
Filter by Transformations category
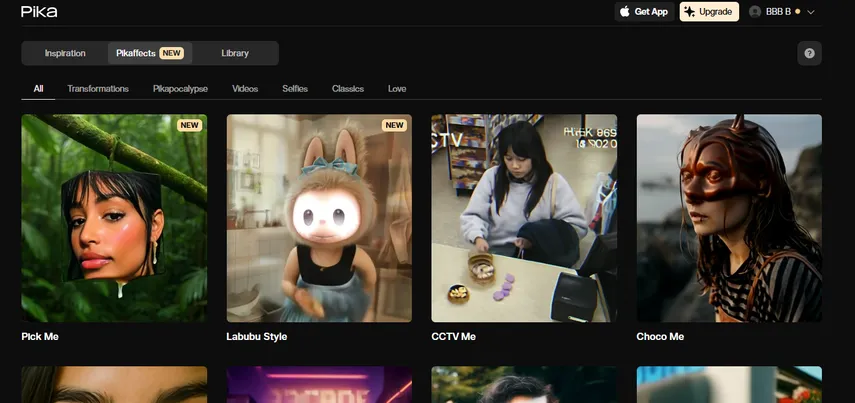pyautogui.click(x=98, y=89)
